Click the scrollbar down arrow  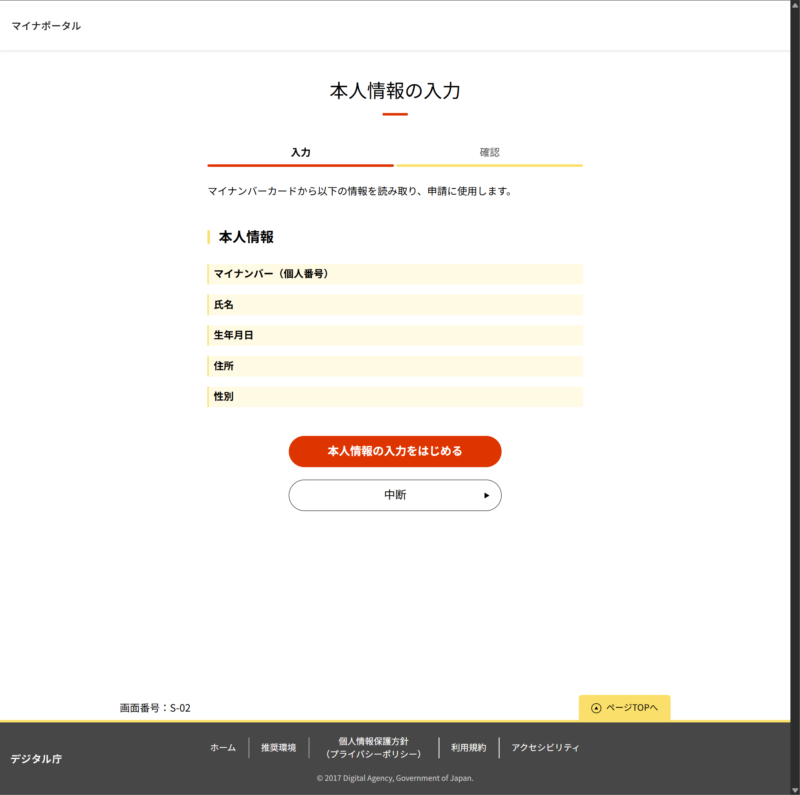(793, 788)
